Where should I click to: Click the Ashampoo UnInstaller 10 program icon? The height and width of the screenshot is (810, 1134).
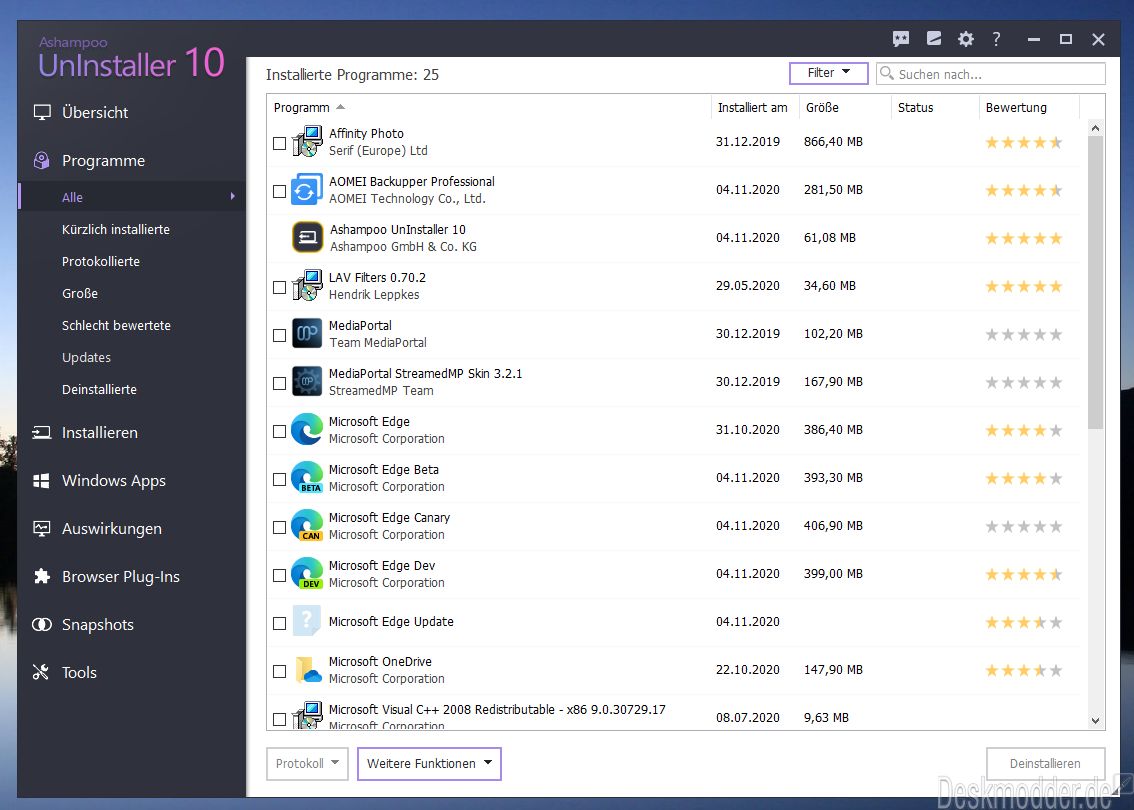[307, 237]
